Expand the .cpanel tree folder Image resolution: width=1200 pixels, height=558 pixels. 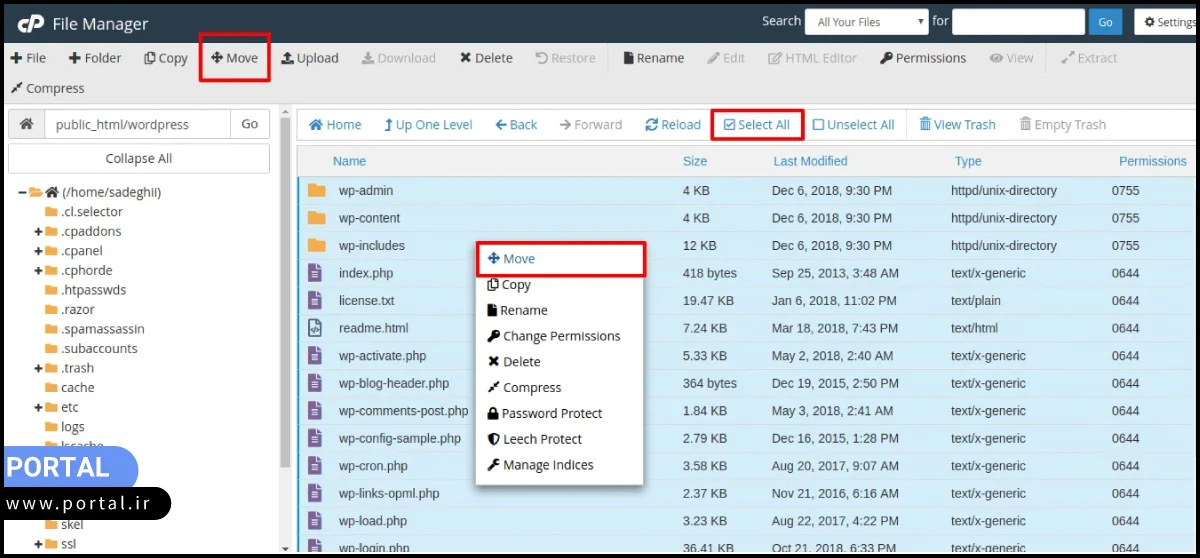click(38, 251)
